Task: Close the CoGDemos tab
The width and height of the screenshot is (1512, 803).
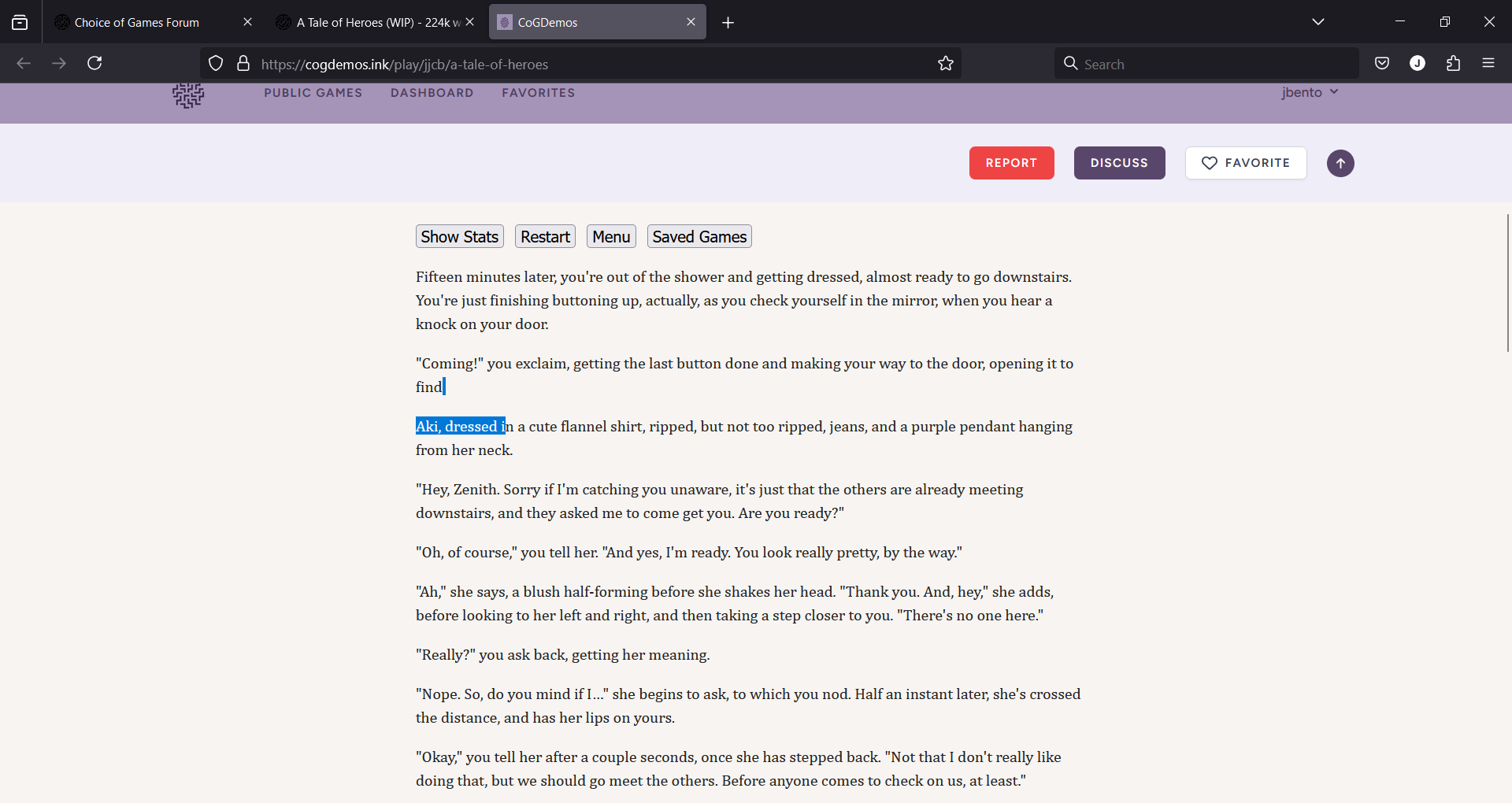Action: coord(691,22)
